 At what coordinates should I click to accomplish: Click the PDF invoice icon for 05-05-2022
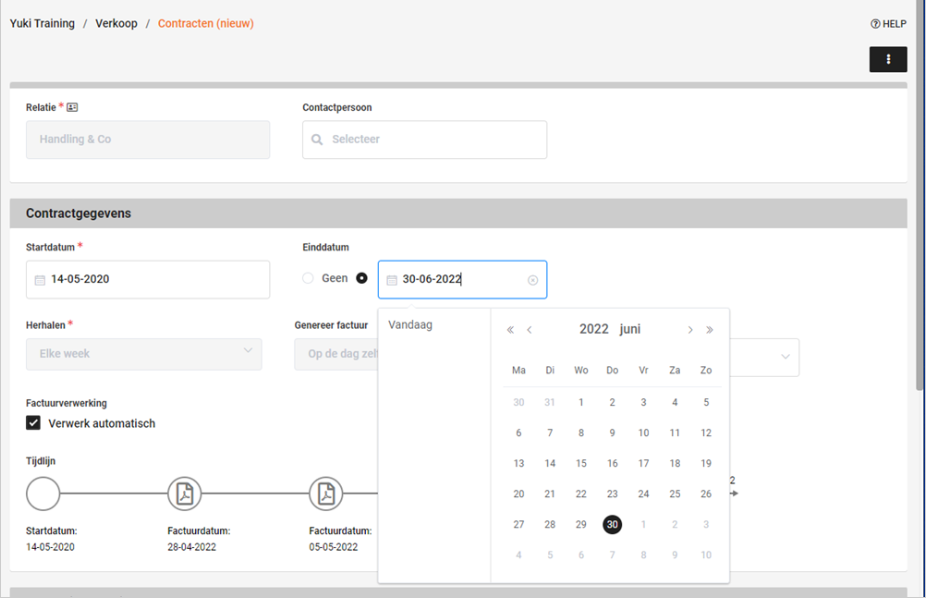pyautogui.click(x=326, y=494)
